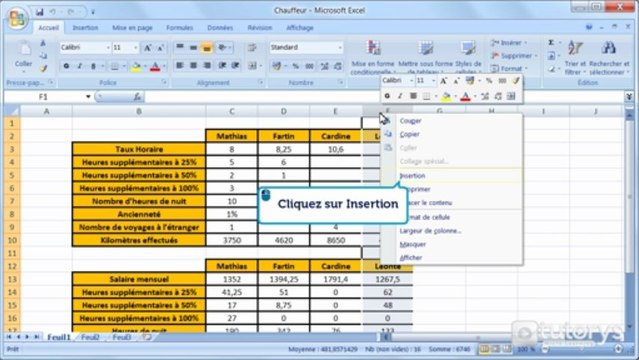This screenshot has width=639, height=360.
Task: Add a decimal place in ribbon Nombre group
Action: 324,66
